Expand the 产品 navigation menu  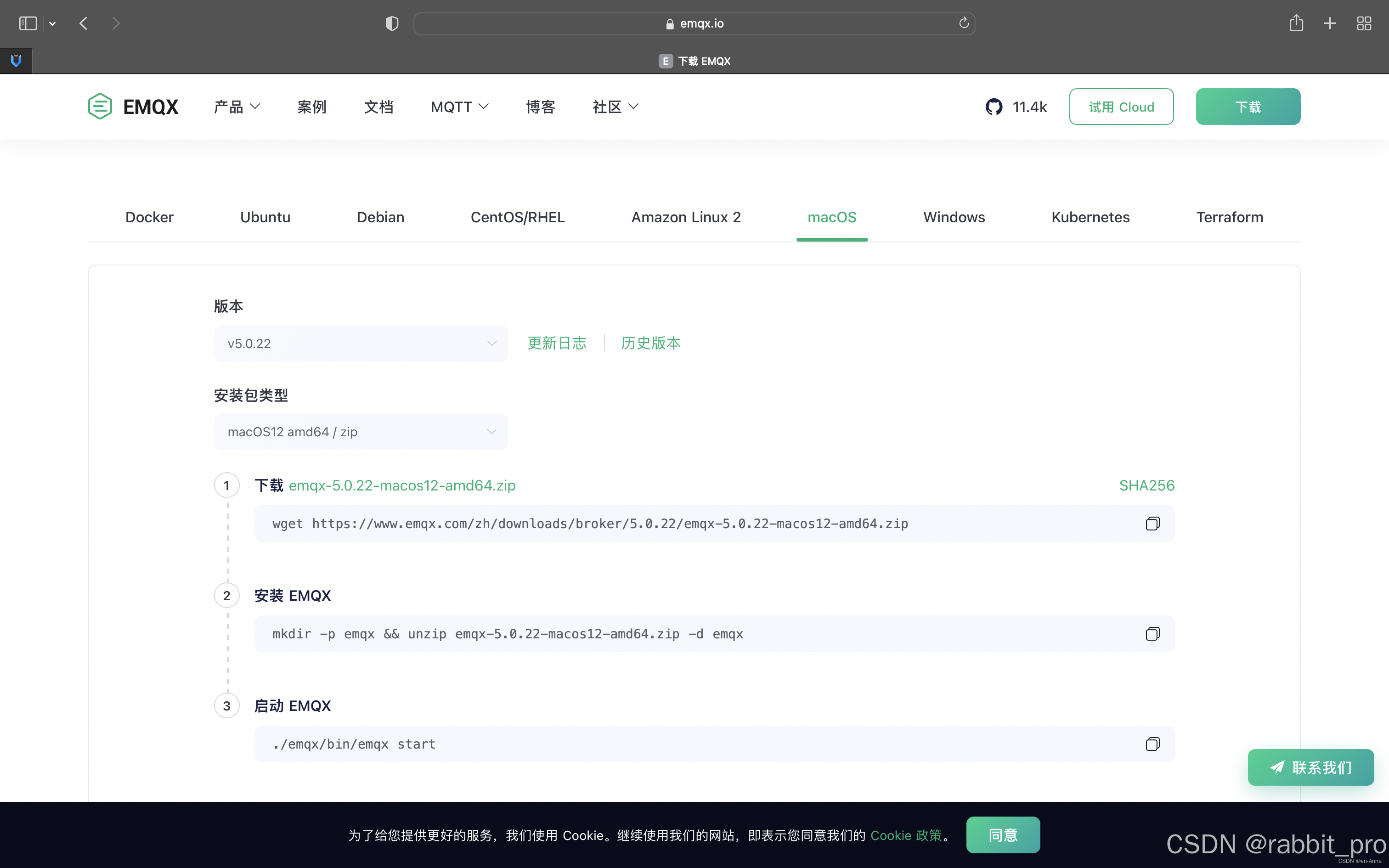pyautogui.click(x=237, y=107)
